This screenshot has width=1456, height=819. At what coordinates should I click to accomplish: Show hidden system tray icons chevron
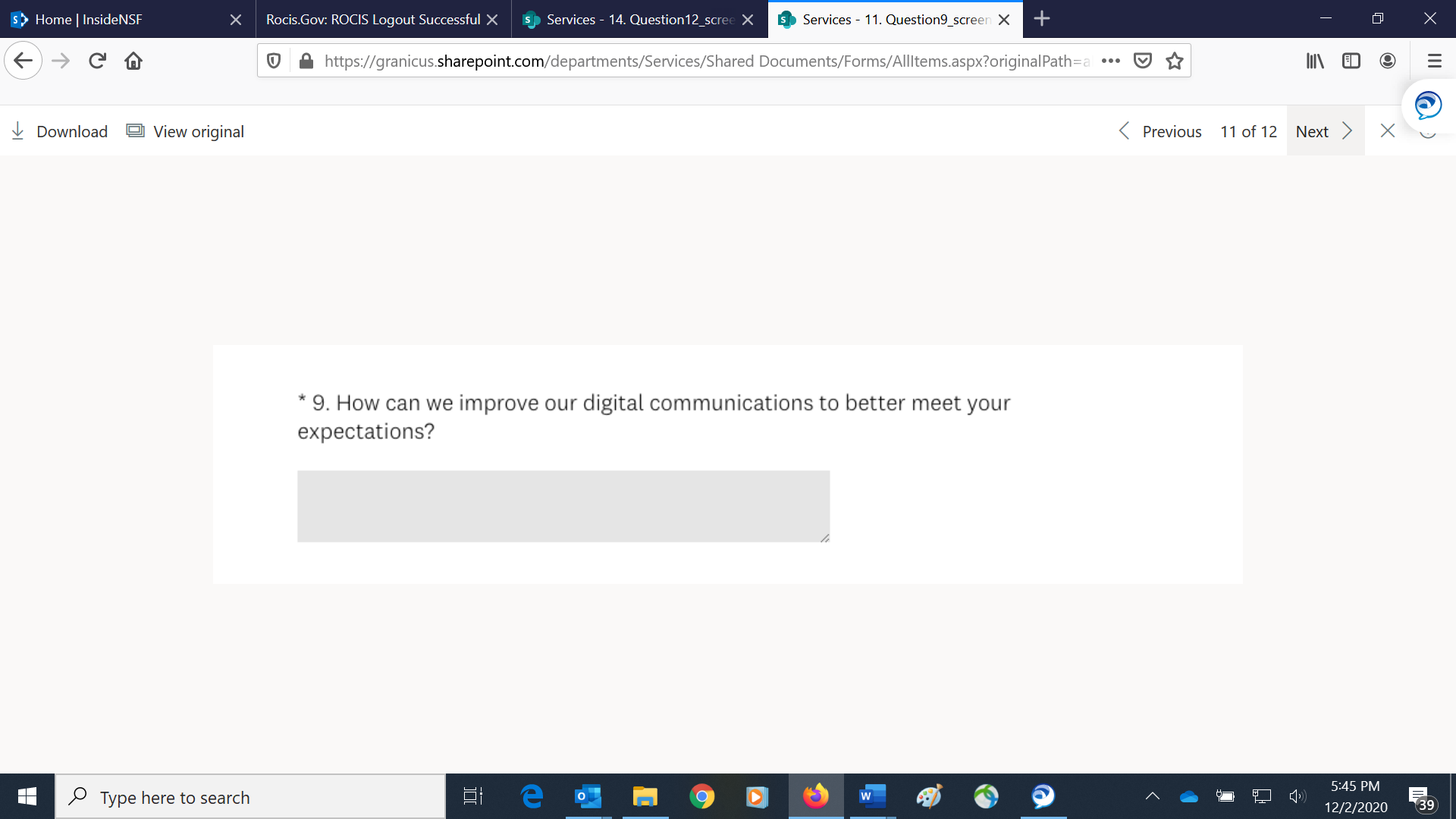[x=1152, y=796]
